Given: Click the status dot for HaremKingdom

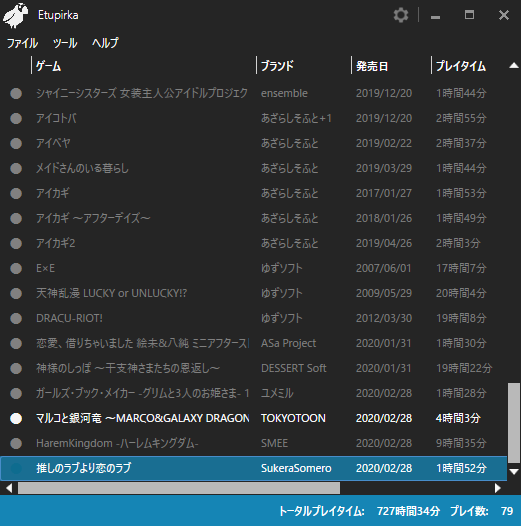Looking at the screenshot, I should tap(16, 443).
